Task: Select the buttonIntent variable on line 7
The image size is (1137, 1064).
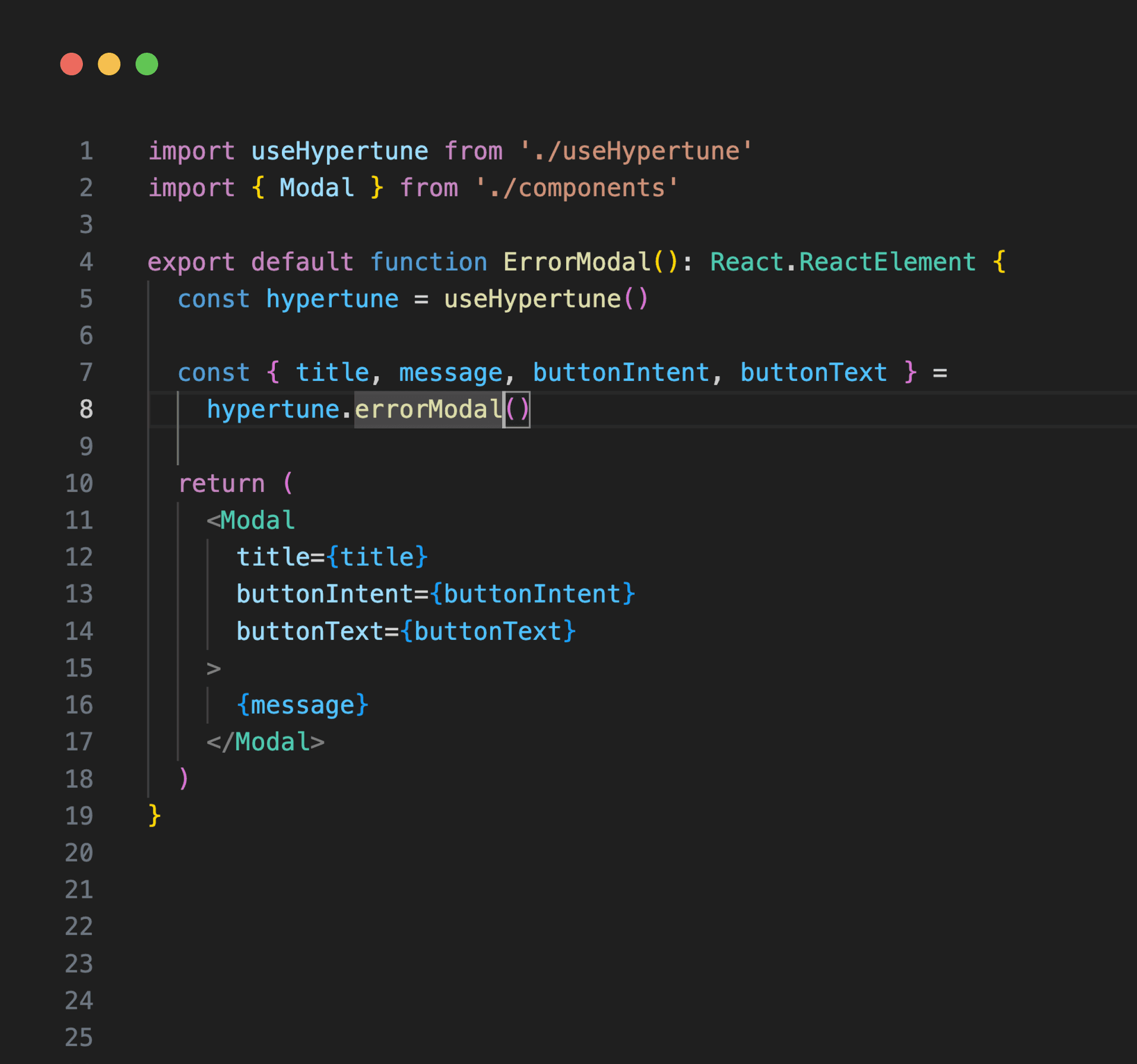Action: tap(622, 372)
